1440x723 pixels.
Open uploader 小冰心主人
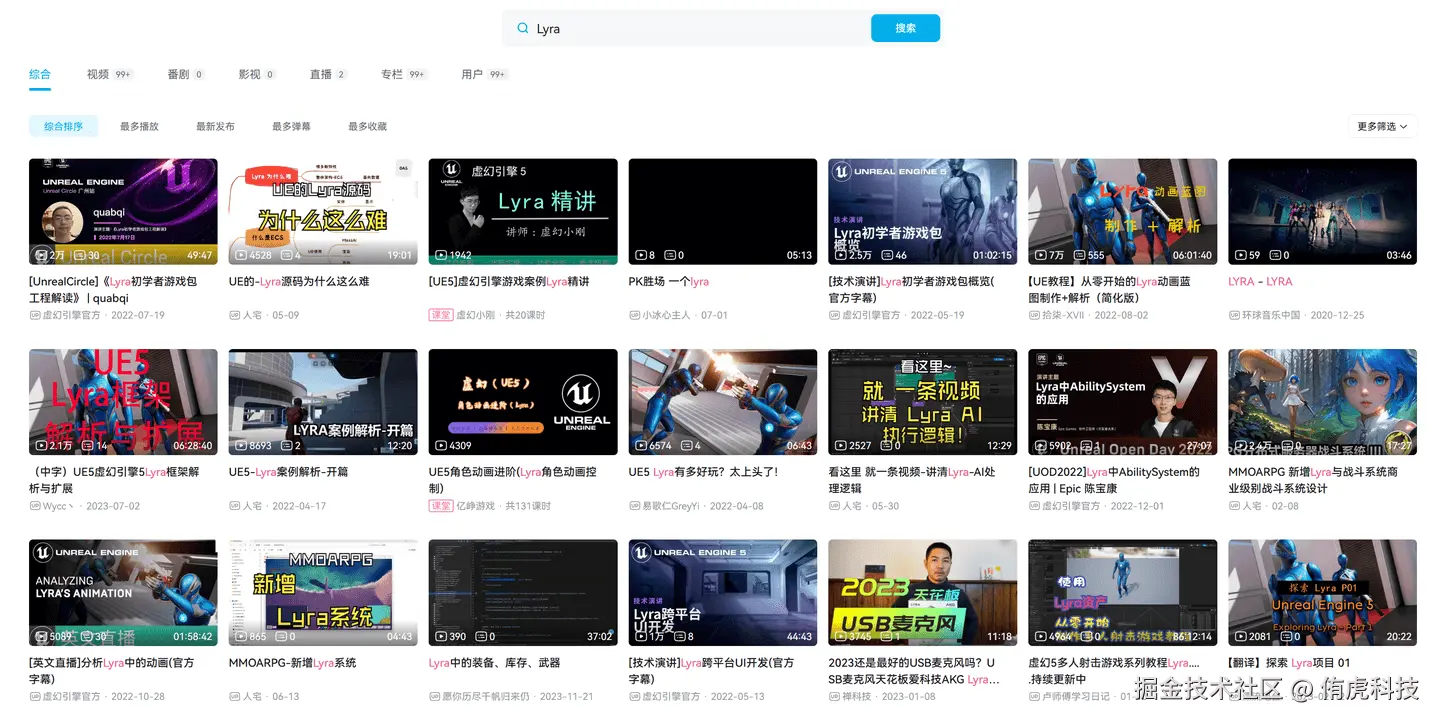[x=666, y=315]
